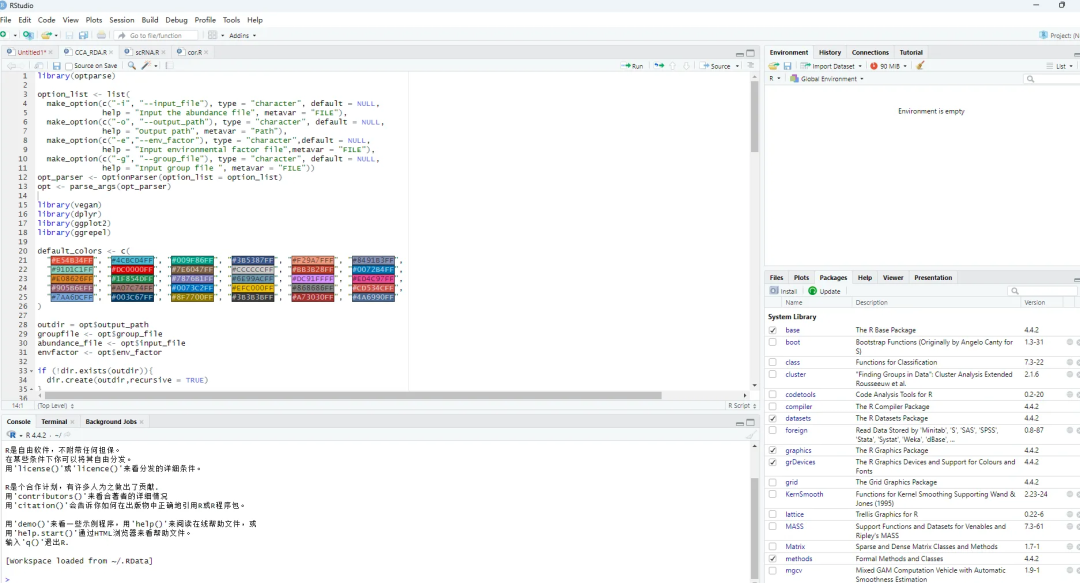
Task: Open the List view dropdown in Environment pane
Action: (x=1060, y=66)
